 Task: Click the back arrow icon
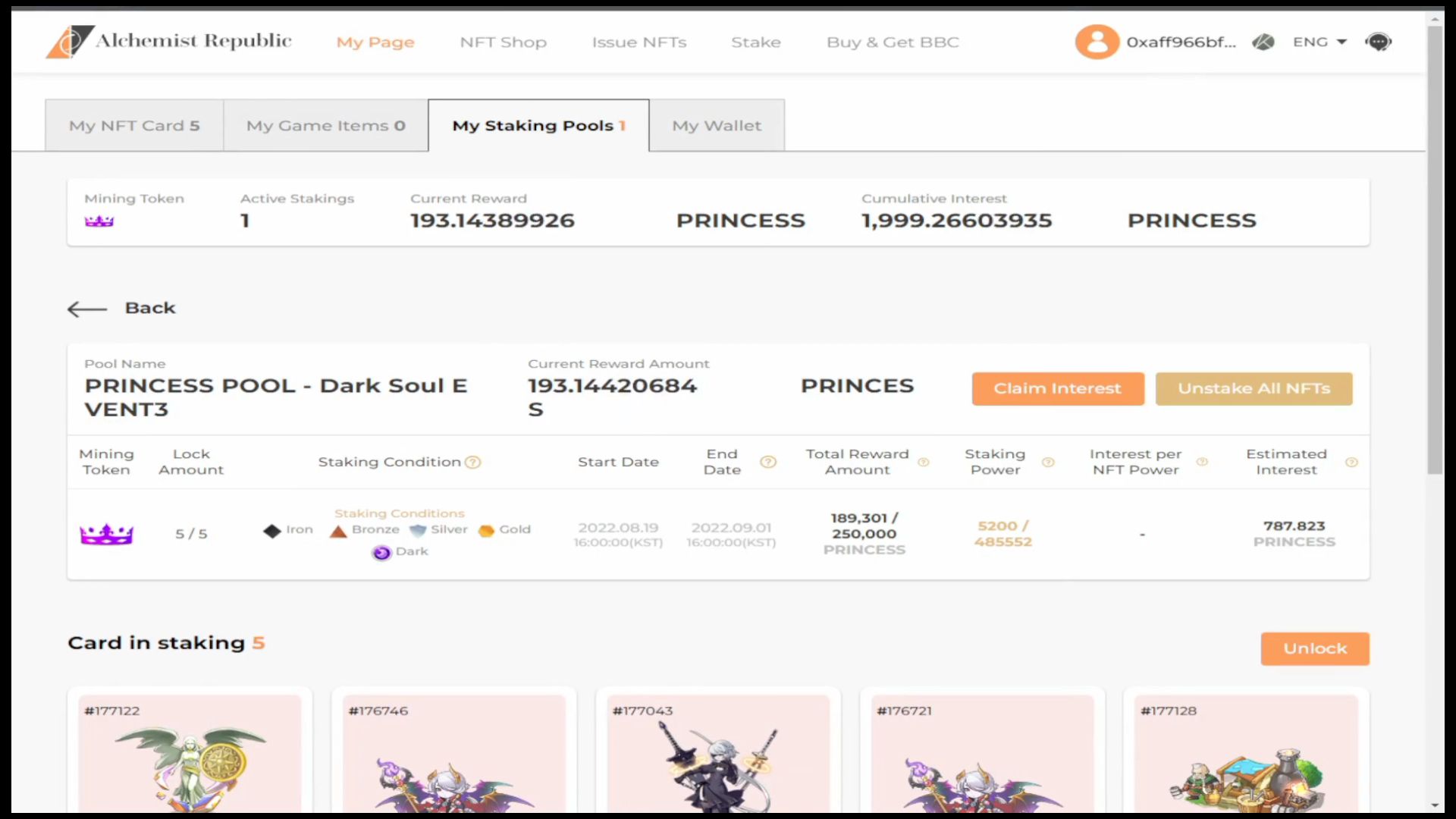(87, 309)
